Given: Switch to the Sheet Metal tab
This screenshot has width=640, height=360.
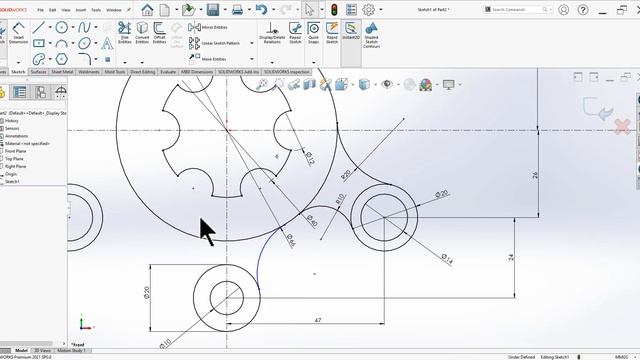Looking at the screenshot, I should click(62, 72).
